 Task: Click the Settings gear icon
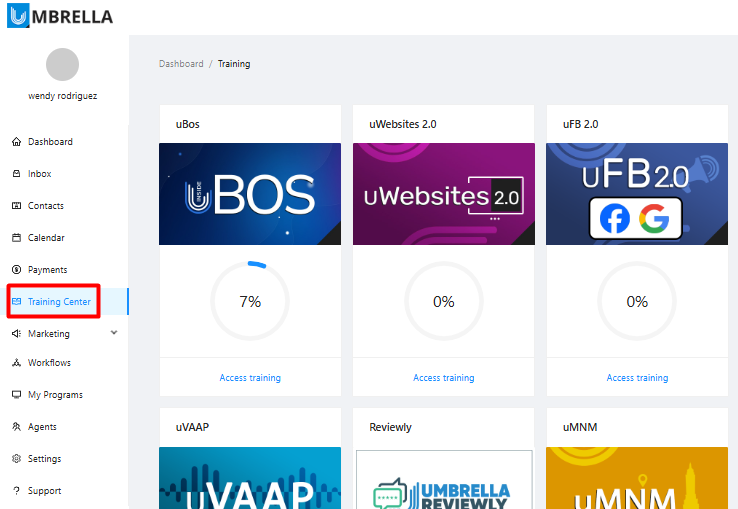pos(16,459)
